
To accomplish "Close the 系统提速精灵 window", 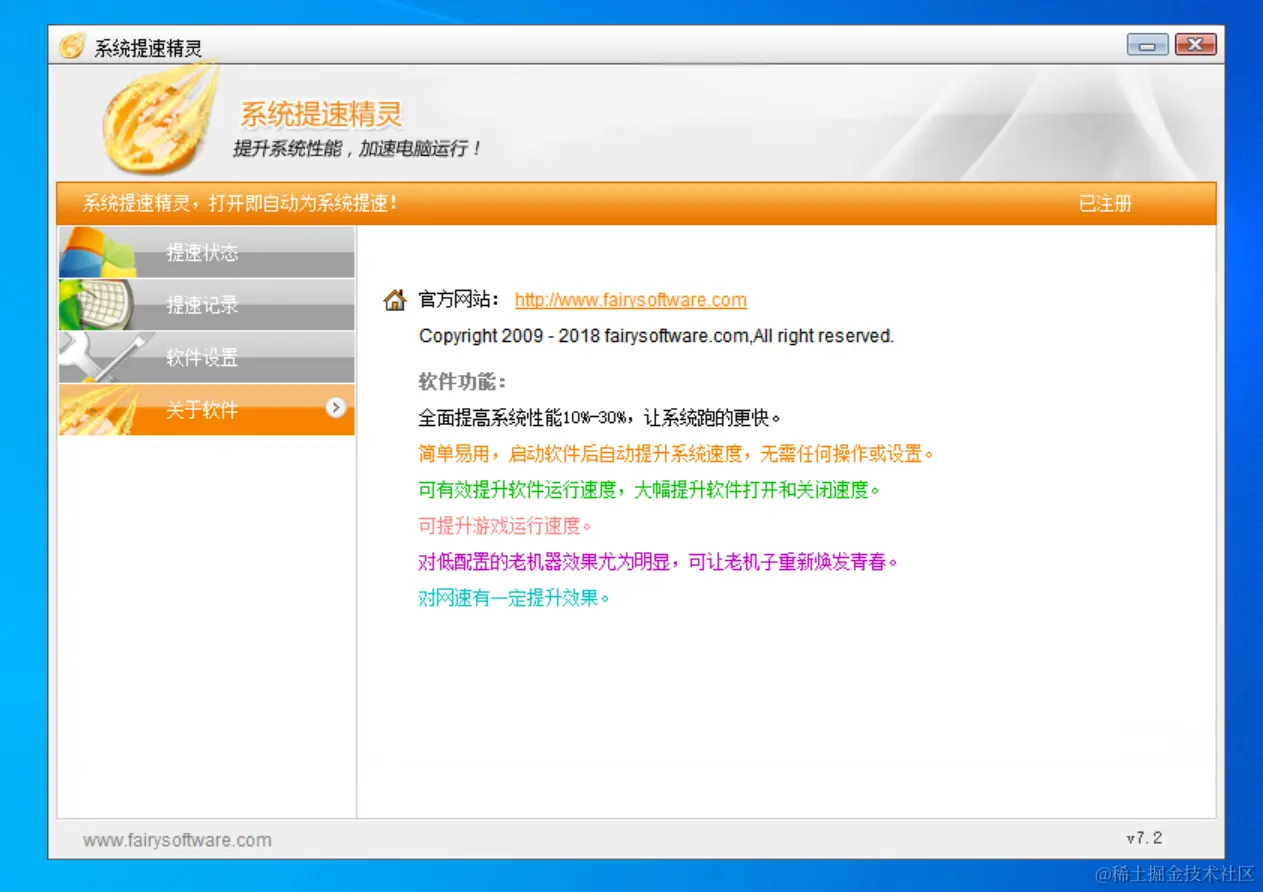I will click(x=1195, y=44).
